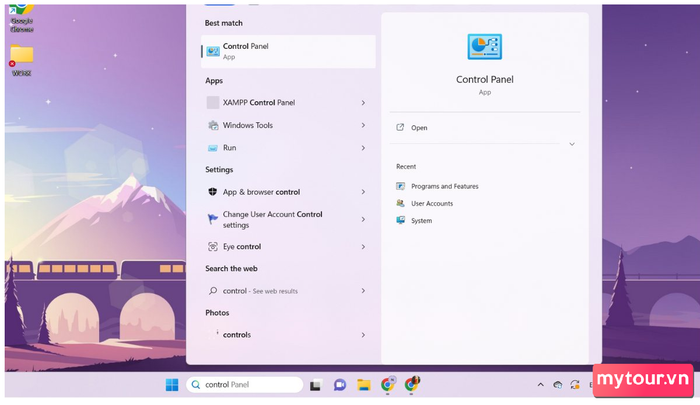Open Task View on the taskbar

[316, 385]
